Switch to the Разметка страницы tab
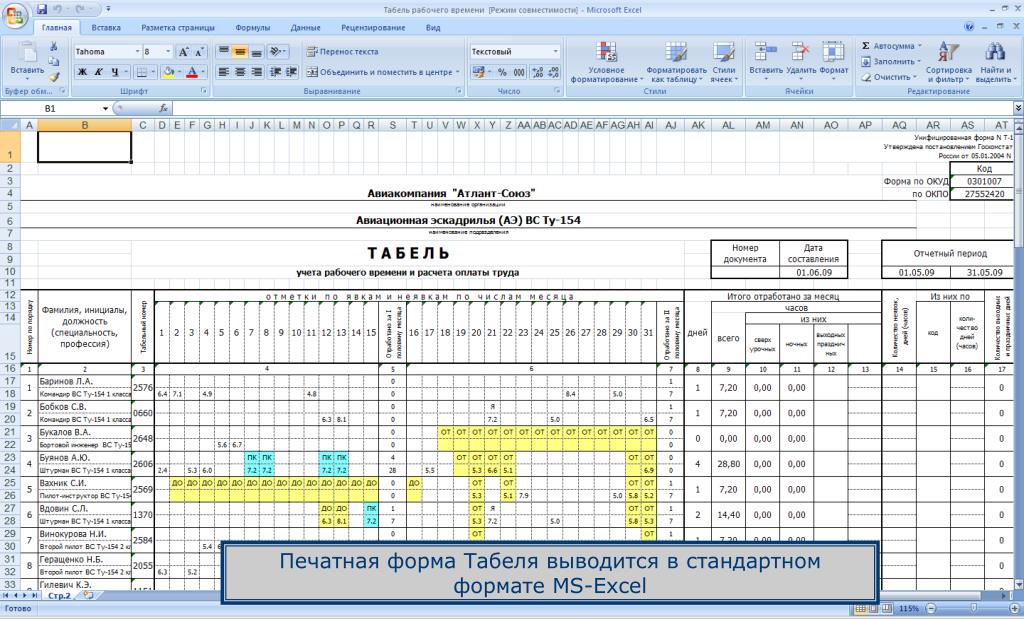Screen dimensions: 1024x619 [x=178, y=27]
